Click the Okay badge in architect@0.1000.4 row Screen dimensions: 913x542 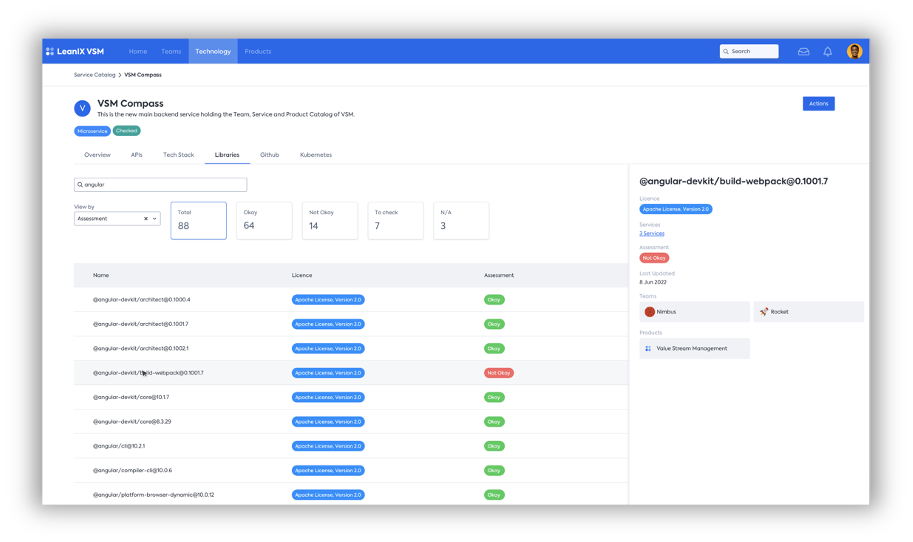coord(494,300)
